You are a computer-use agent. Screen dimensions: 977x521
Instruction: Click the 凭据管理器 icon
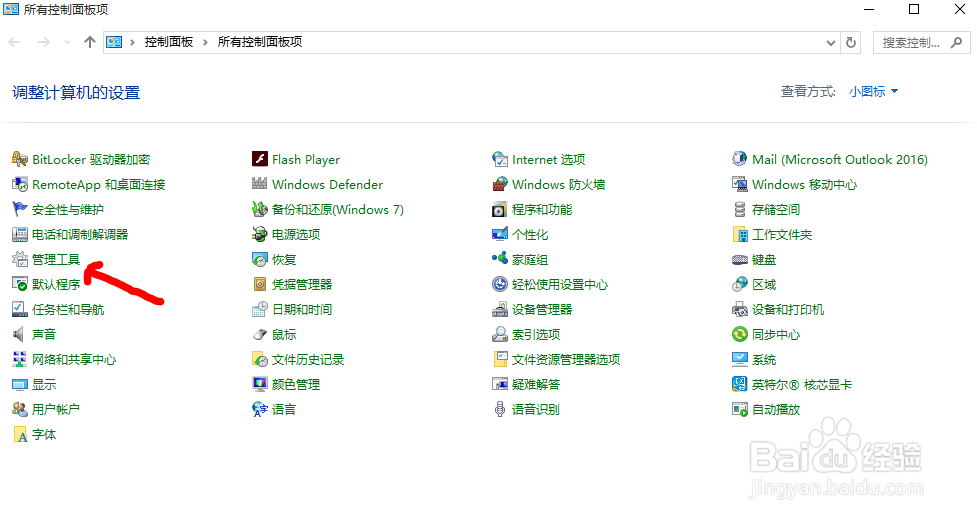pyautogui.click(x=260, y=284)
